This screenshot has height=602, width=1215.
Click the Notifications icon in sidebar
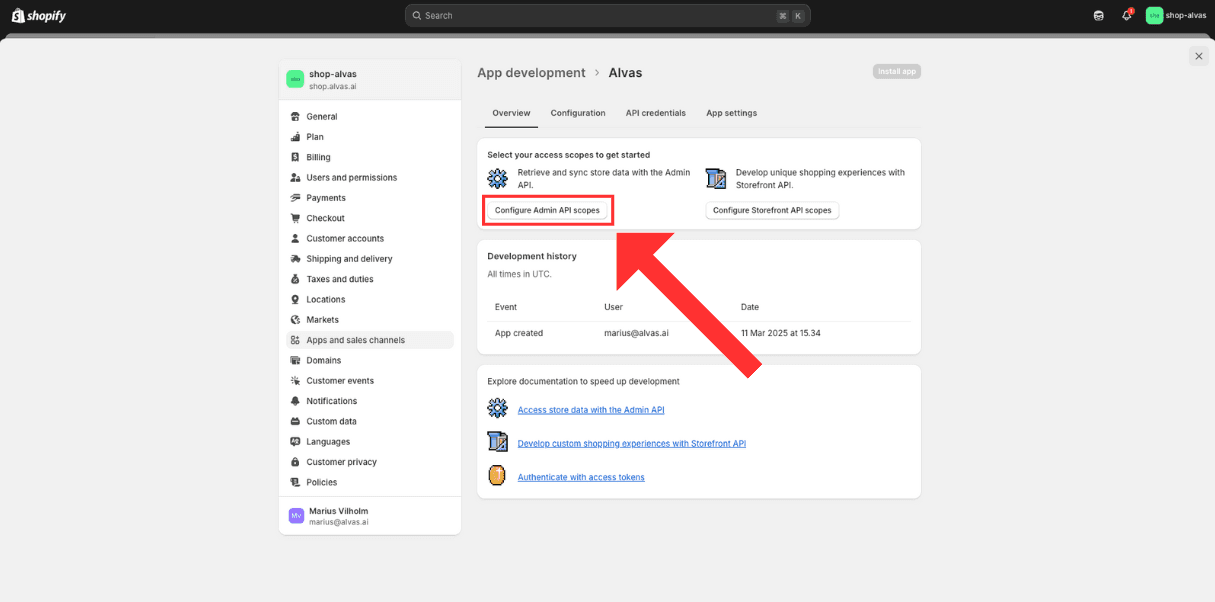tap(295, 401)
